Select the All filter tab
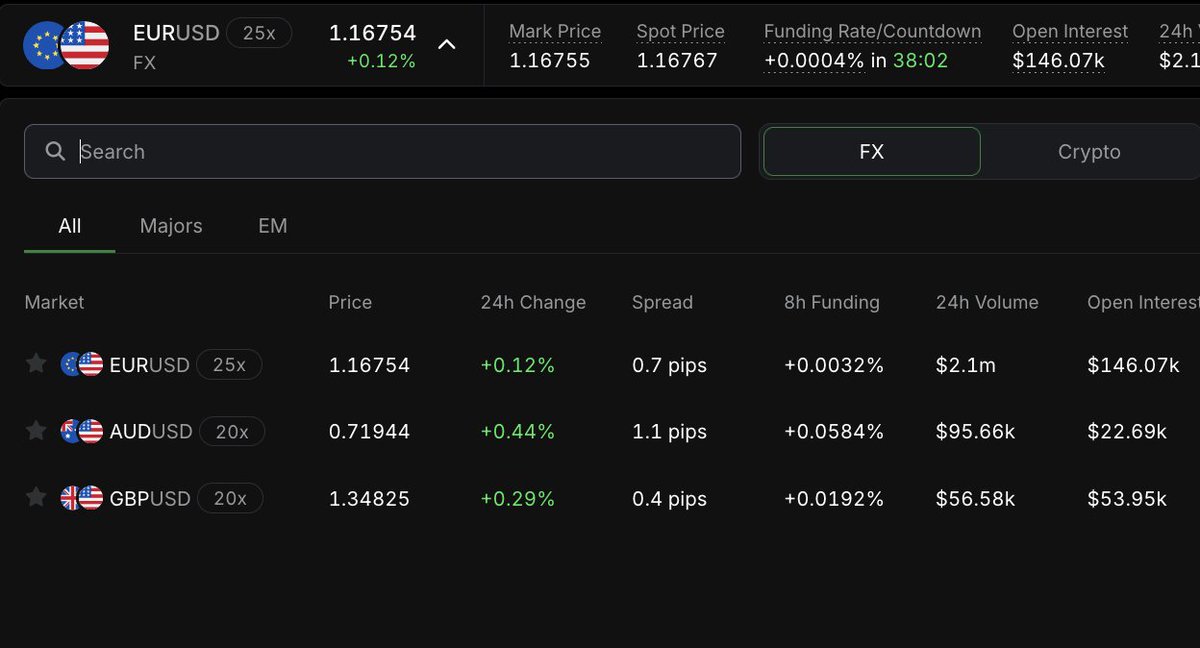This screenshot has height=648, width=1200. tap(69, 226)
